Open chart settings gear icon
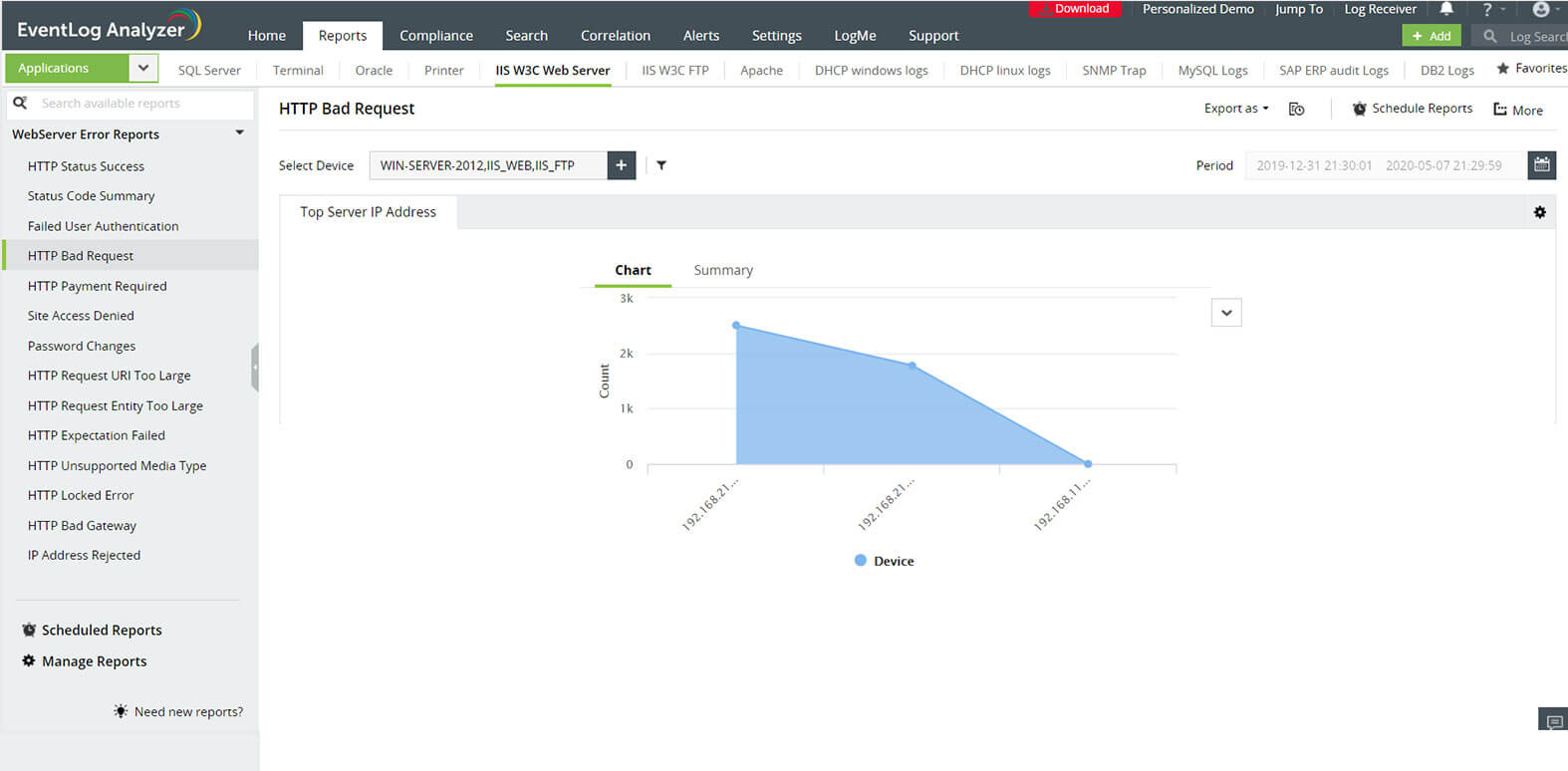The height and width of the screenshot is (771, 1568). pyautogui.click(x=1539, y=212)
